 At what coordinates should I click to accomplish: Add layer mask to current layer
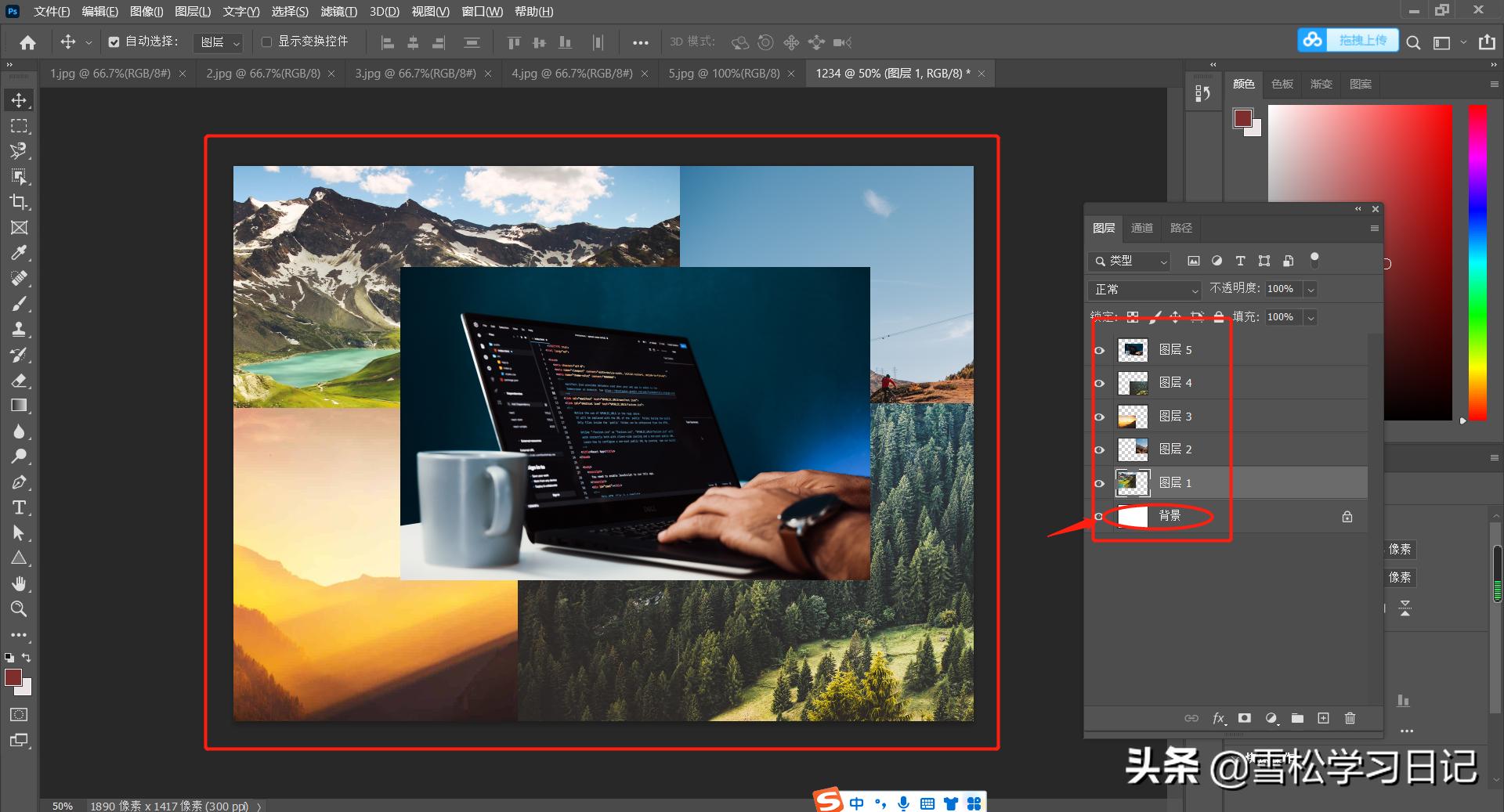pyautogui.click(x=1244, y=718)
